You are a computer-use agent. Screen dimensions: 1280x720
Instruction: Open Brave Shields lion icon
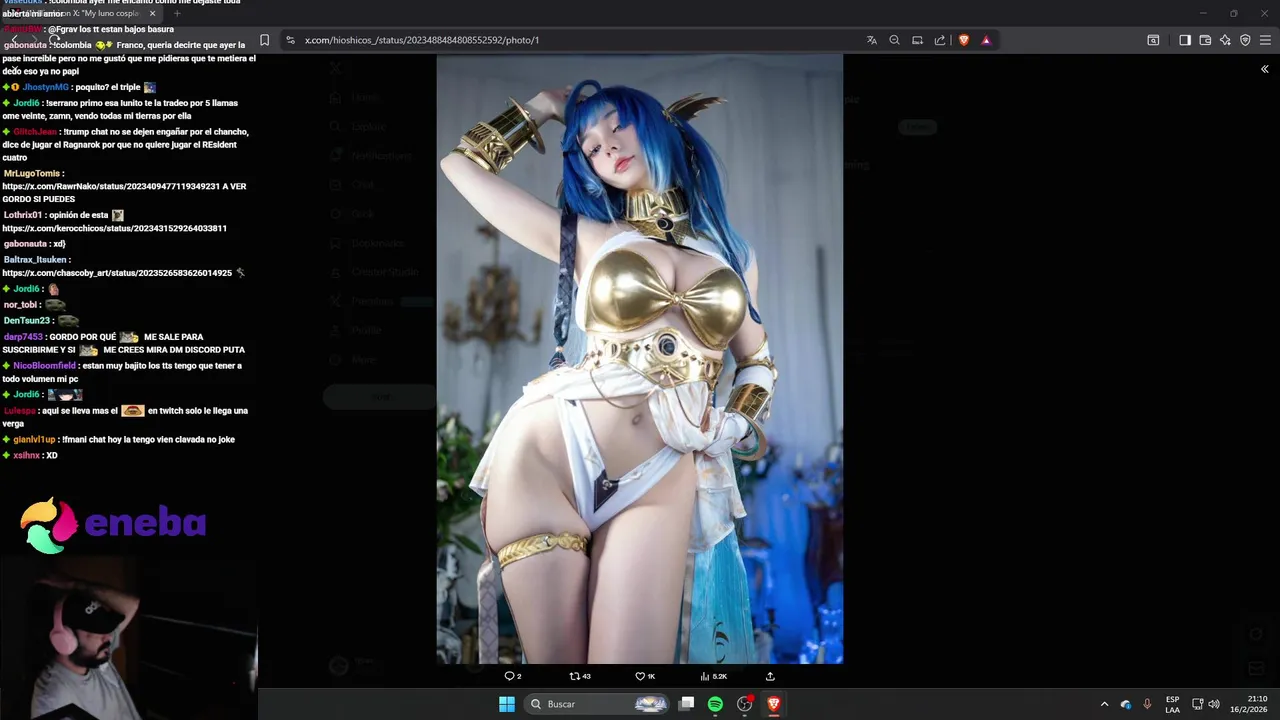click(x=964, y=40)
